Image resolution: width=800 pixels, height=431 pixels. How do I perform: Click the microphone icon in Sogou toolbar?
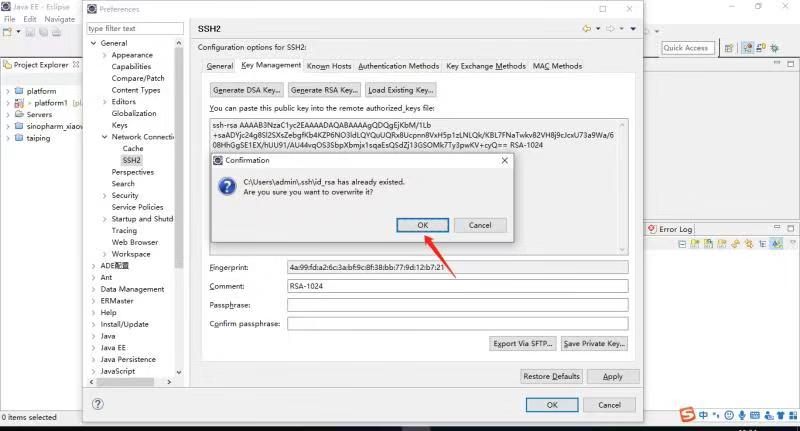(x=742, y=415)
